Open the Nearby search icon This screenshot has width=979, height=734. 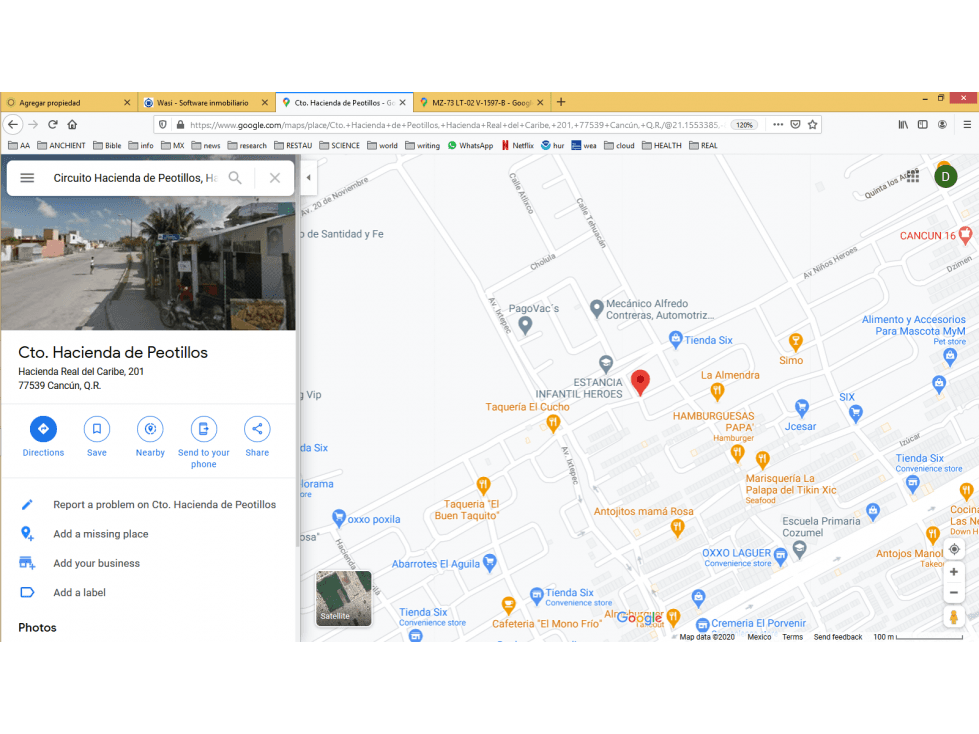(x=150, y=429)
